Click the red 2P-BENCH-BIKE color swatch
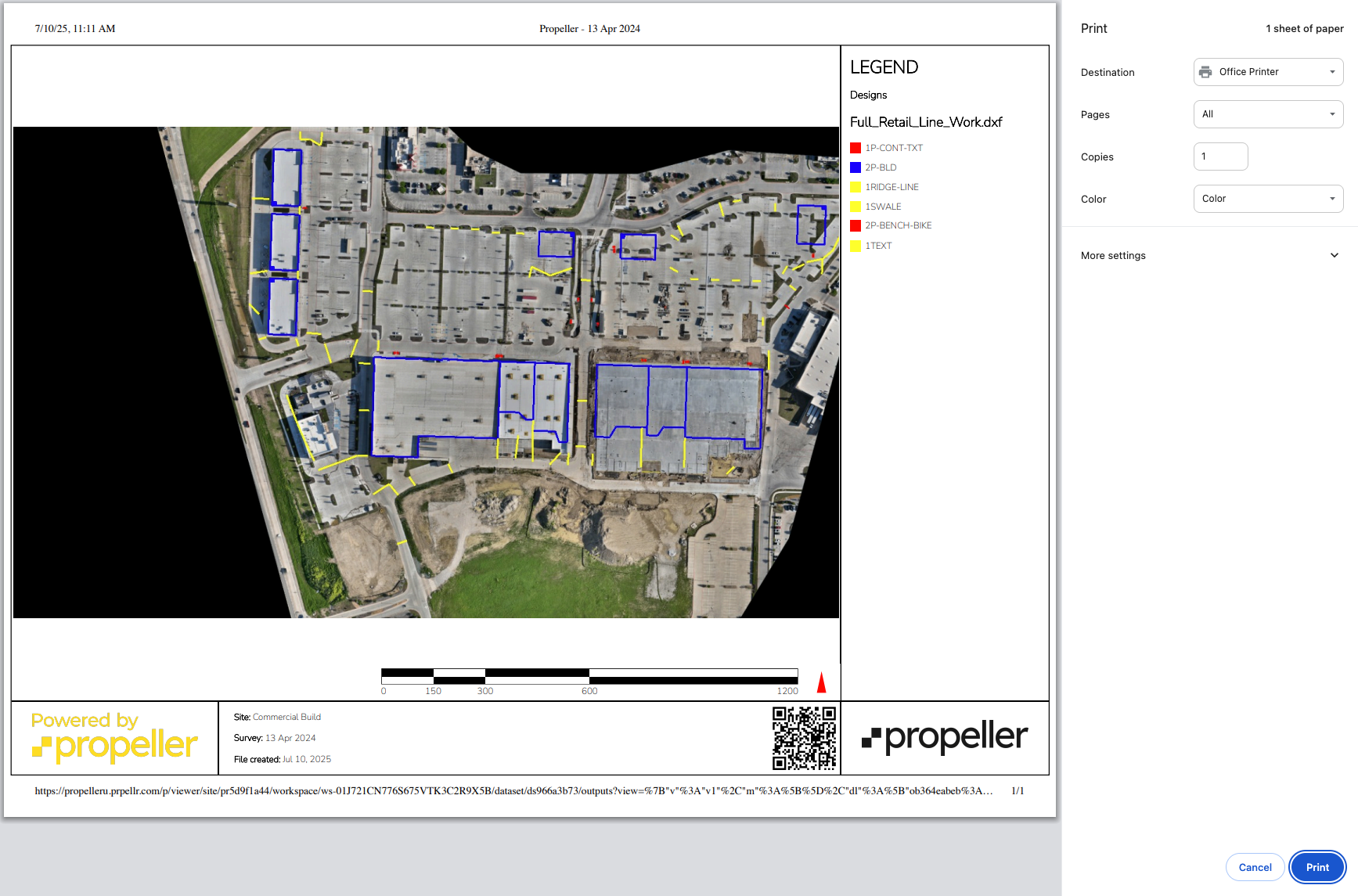1358x896 pixels. (856, 225)
